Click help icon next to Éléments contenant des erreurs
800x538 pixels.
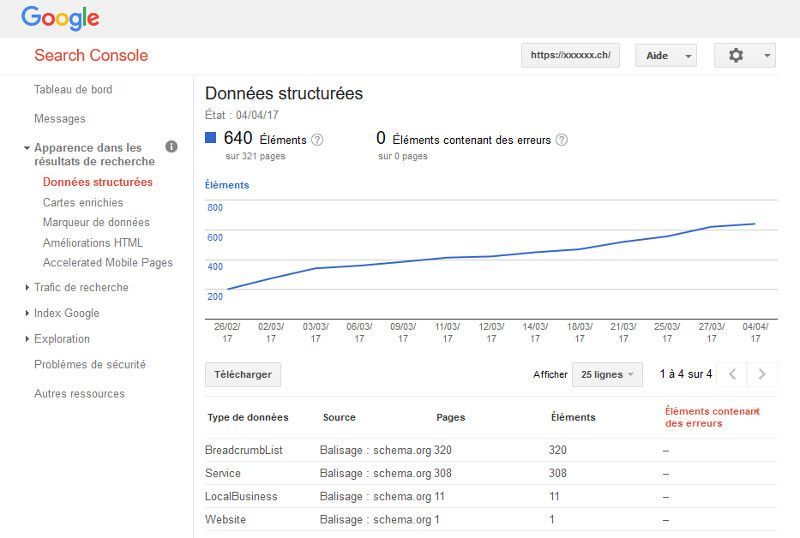pyautogui.click(x=561, y=140)
